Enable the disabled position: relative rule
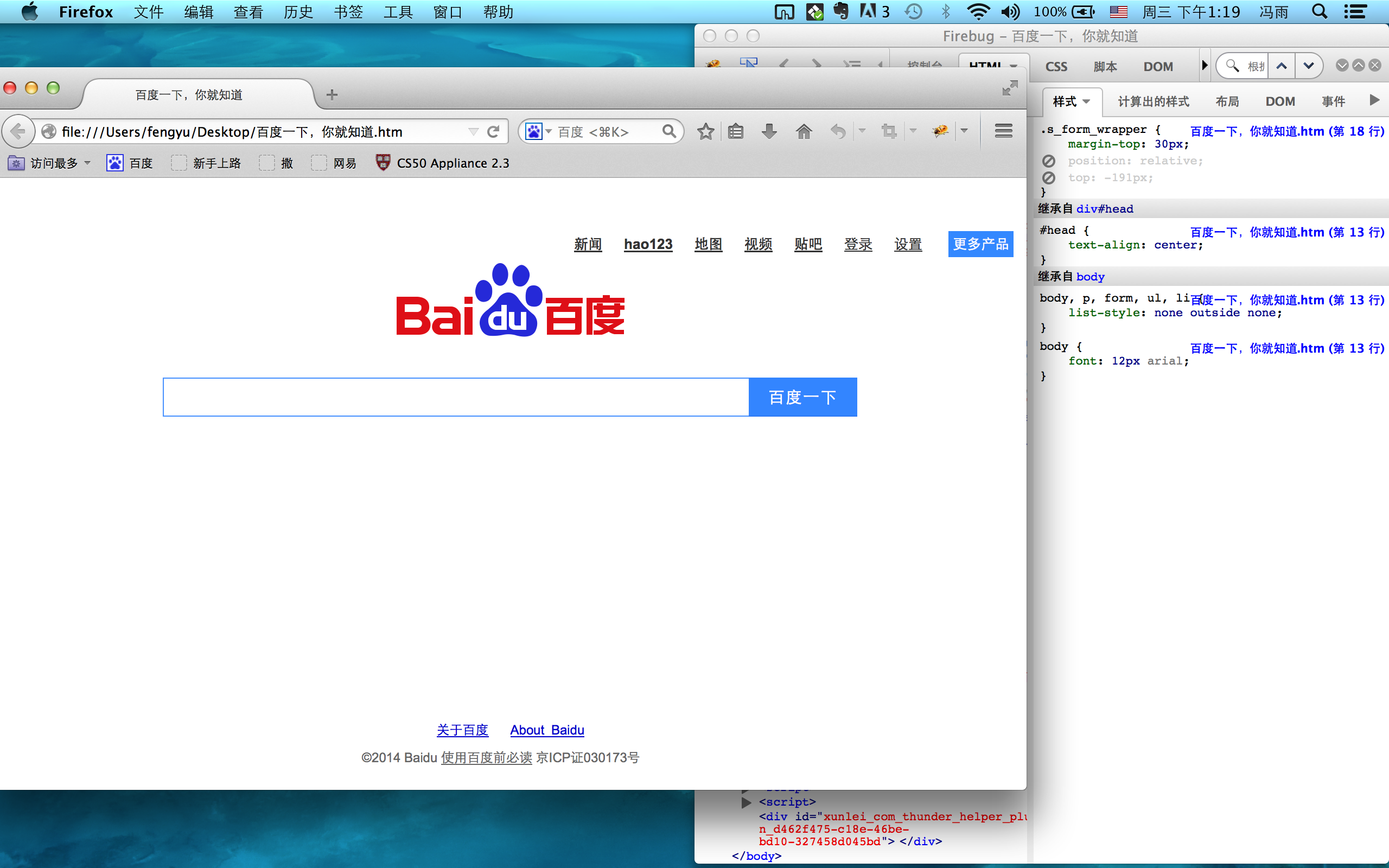Screen dimensions: 1389x868 [x=1049, y=161]
